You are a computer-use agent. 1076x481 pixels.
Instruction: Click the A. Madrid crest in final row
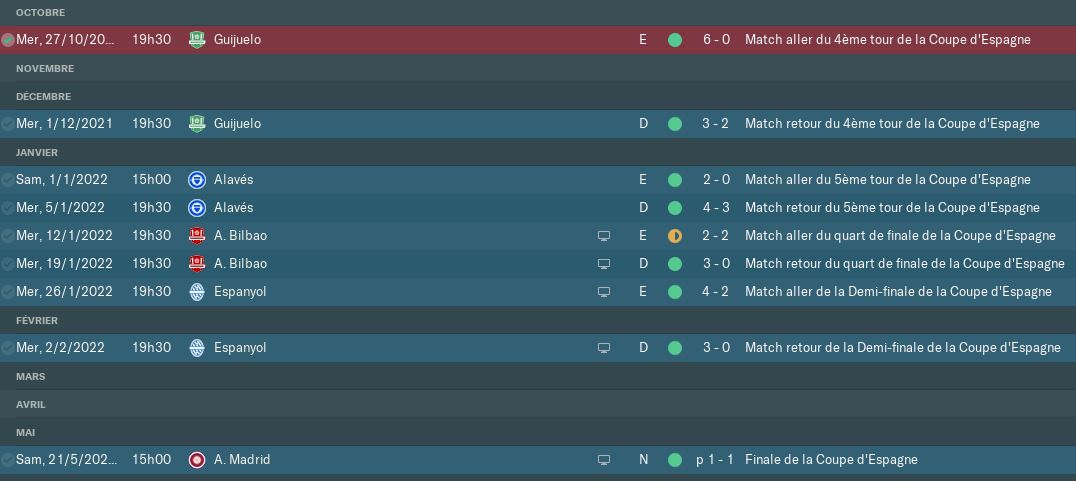[197, 460]
